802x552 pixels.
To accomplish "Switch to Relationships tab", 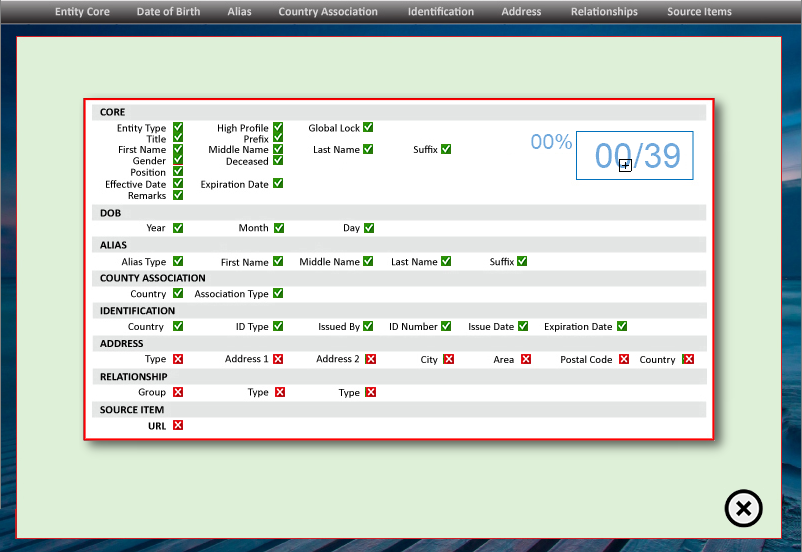I will [604, 11].
